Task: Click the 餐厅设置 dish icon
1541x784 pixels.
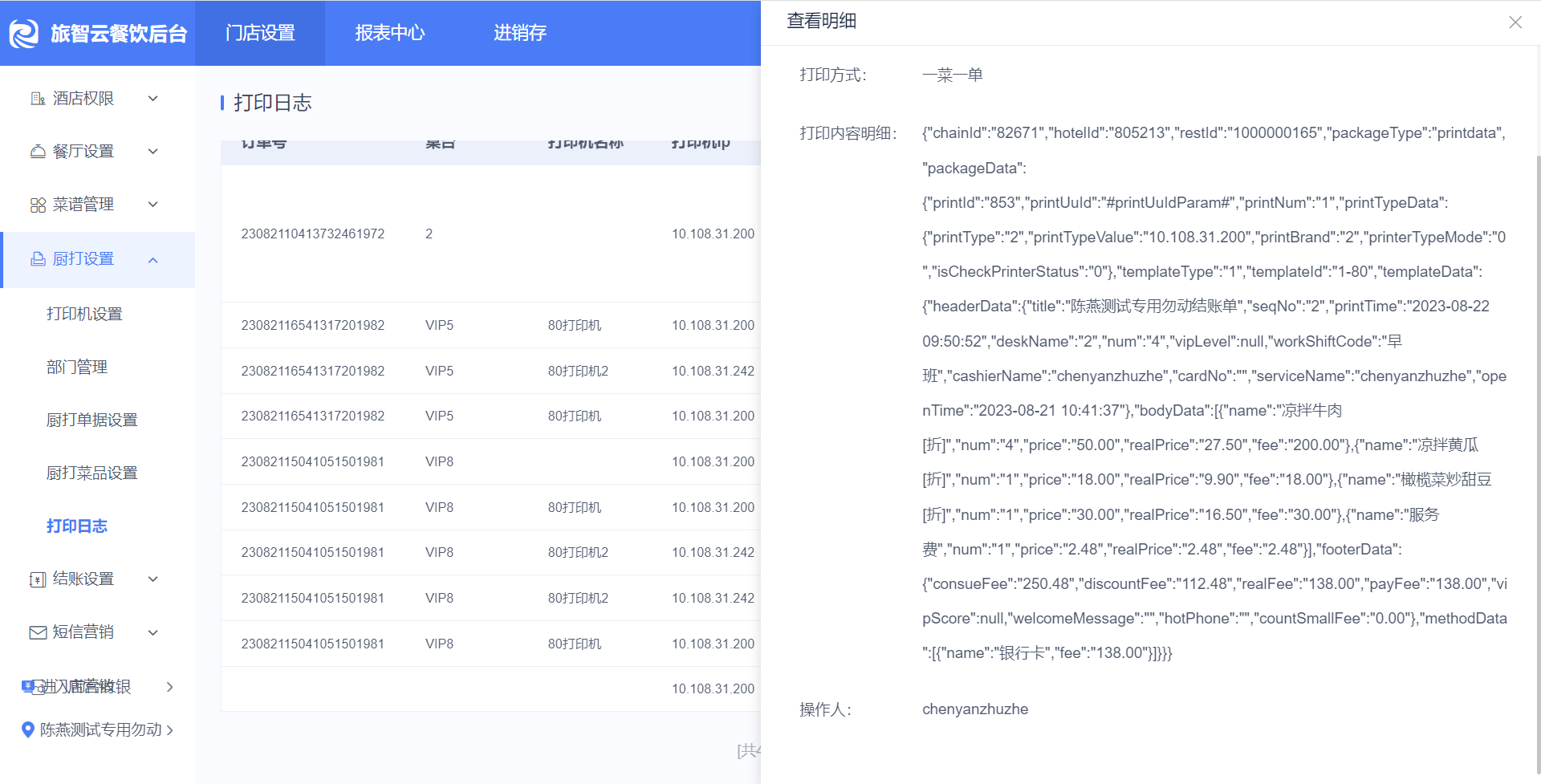Action: [38, 152]
